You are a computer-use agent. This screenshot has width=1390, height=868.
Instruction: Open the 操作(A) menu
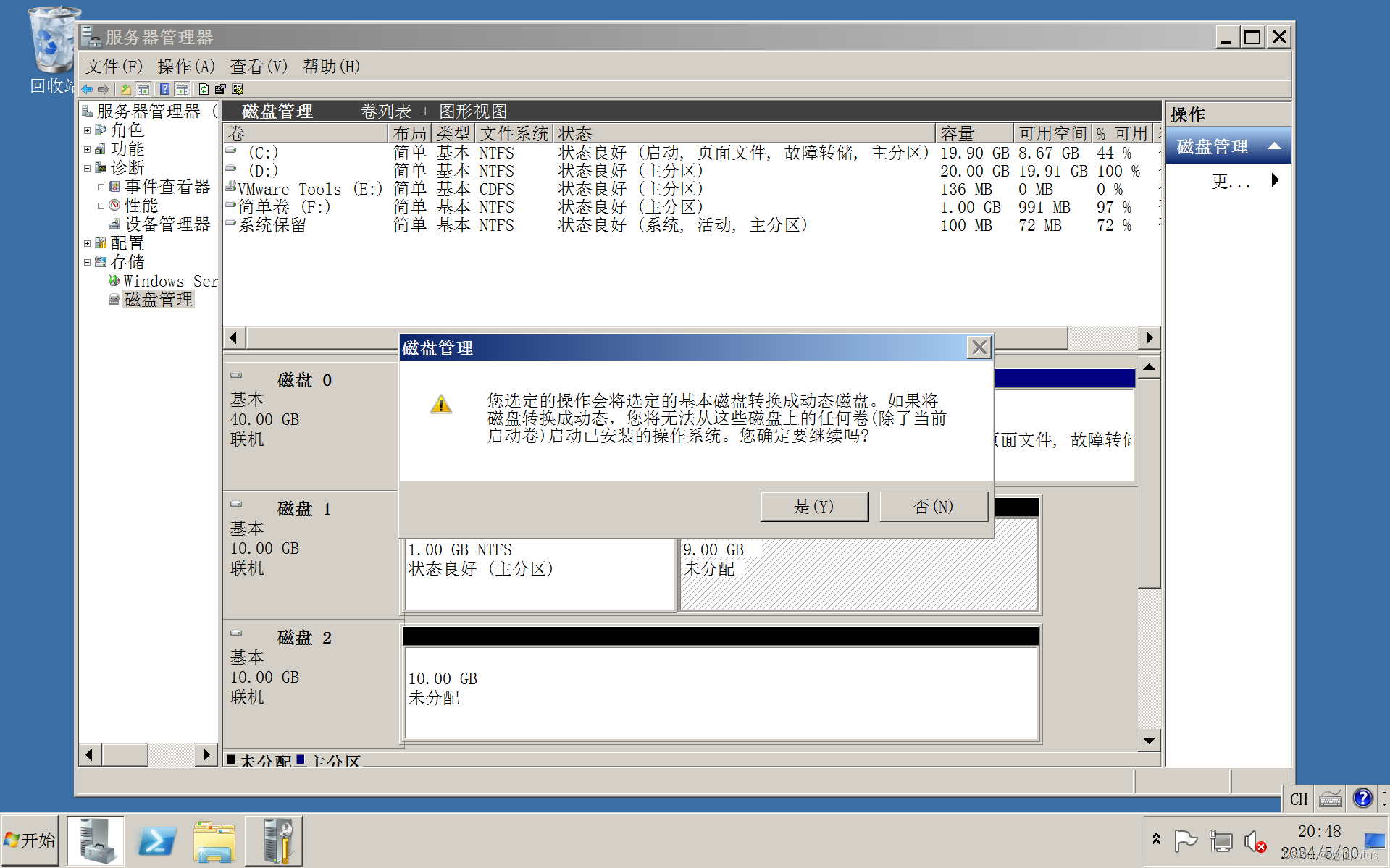pyautogui.click(x=187, y=67)
